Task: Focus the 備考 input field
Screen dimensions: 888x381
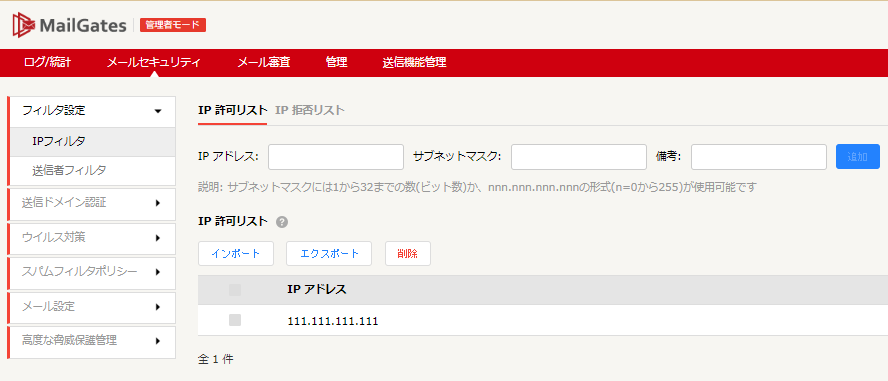Action: coord(759,157)
